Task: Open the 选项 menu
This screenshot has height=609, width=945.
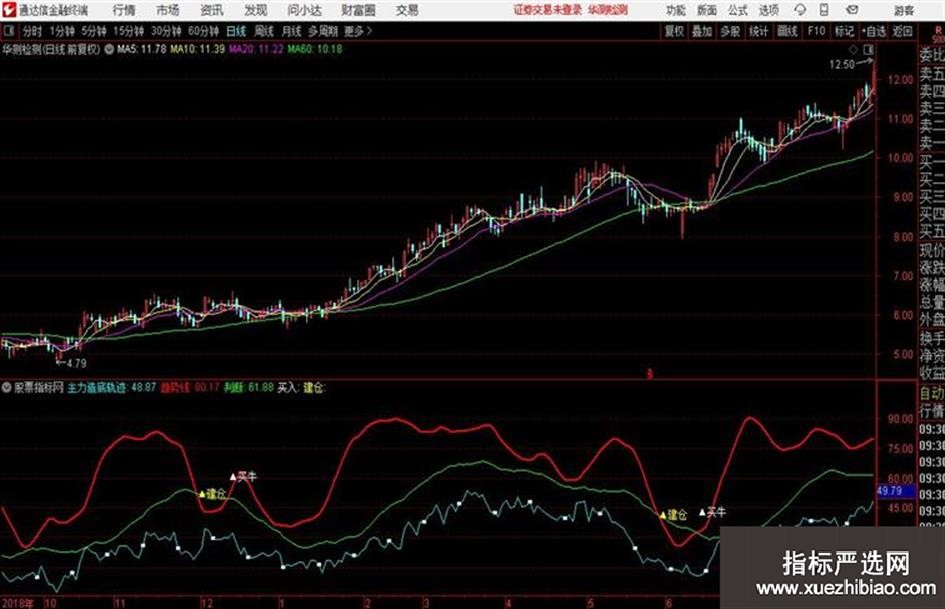Action: pyautogui.click(x=768, y=10)
